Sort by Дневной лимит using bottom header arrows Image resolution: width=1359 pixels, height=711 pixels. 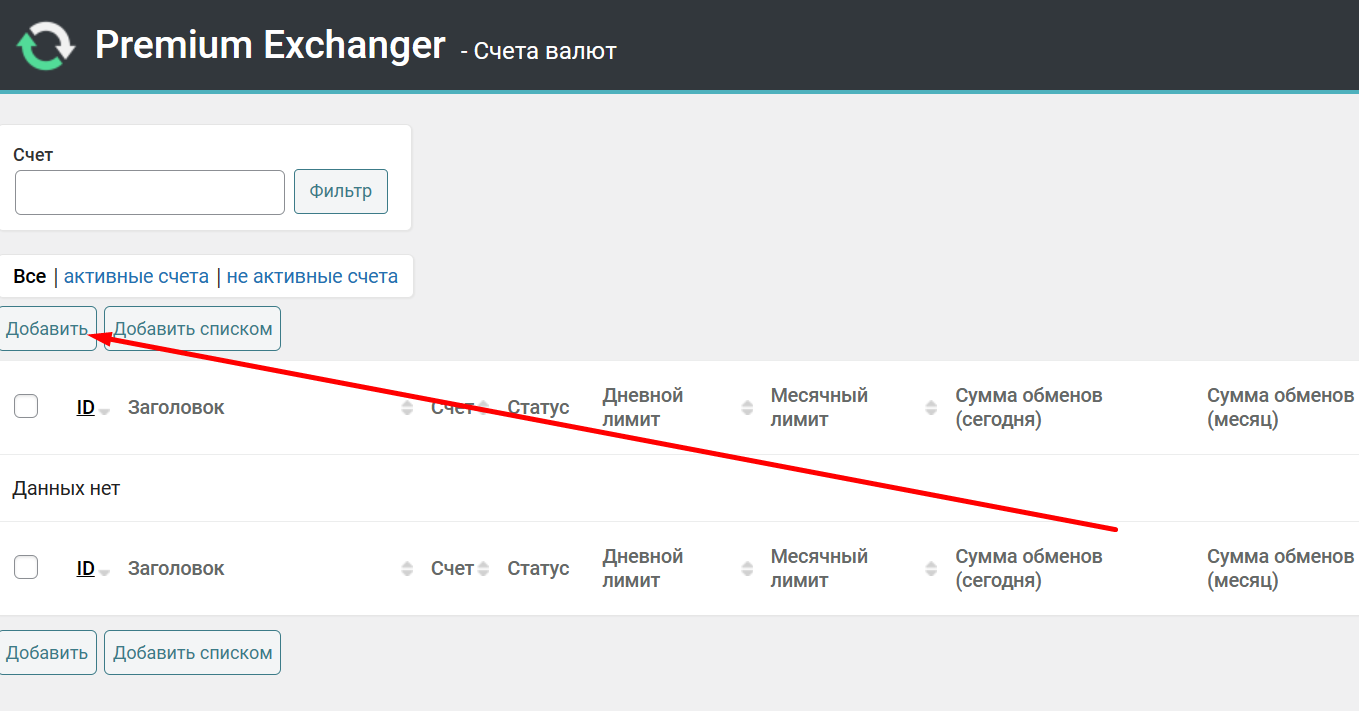[747, 569]
